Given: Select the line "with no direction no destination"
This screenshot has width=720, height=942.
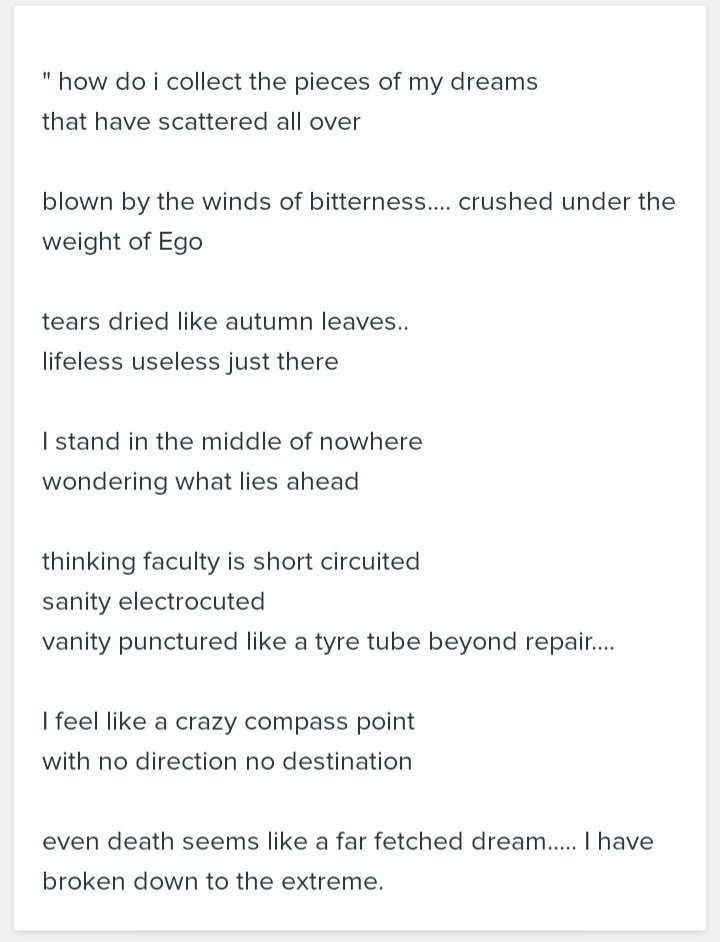Looking at the screenshot, I should click(227, 762).
